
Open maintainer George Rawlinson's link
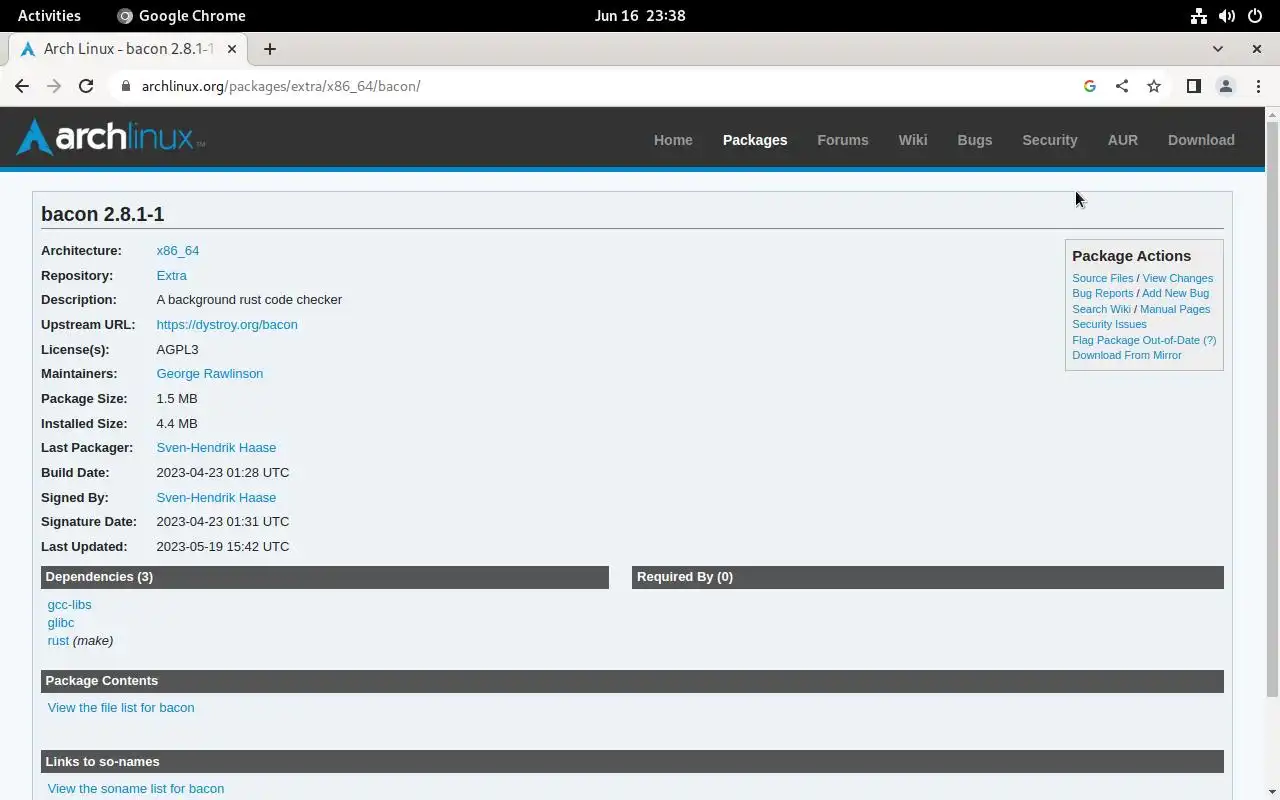tap(210, 374)
